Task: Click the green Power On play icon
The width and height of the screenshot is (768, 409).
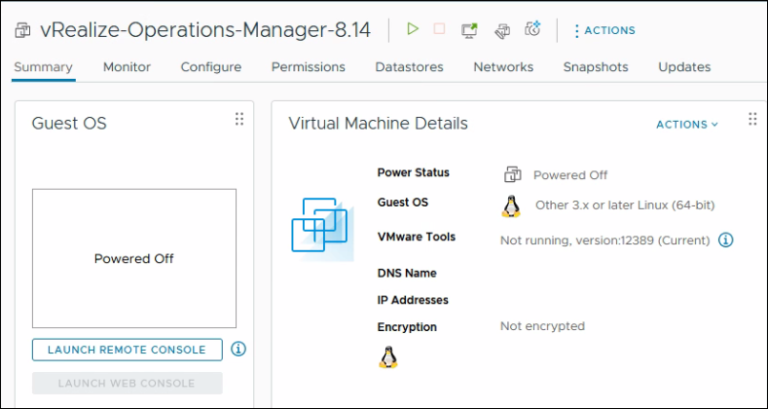Action: click(x=412, y=29)
